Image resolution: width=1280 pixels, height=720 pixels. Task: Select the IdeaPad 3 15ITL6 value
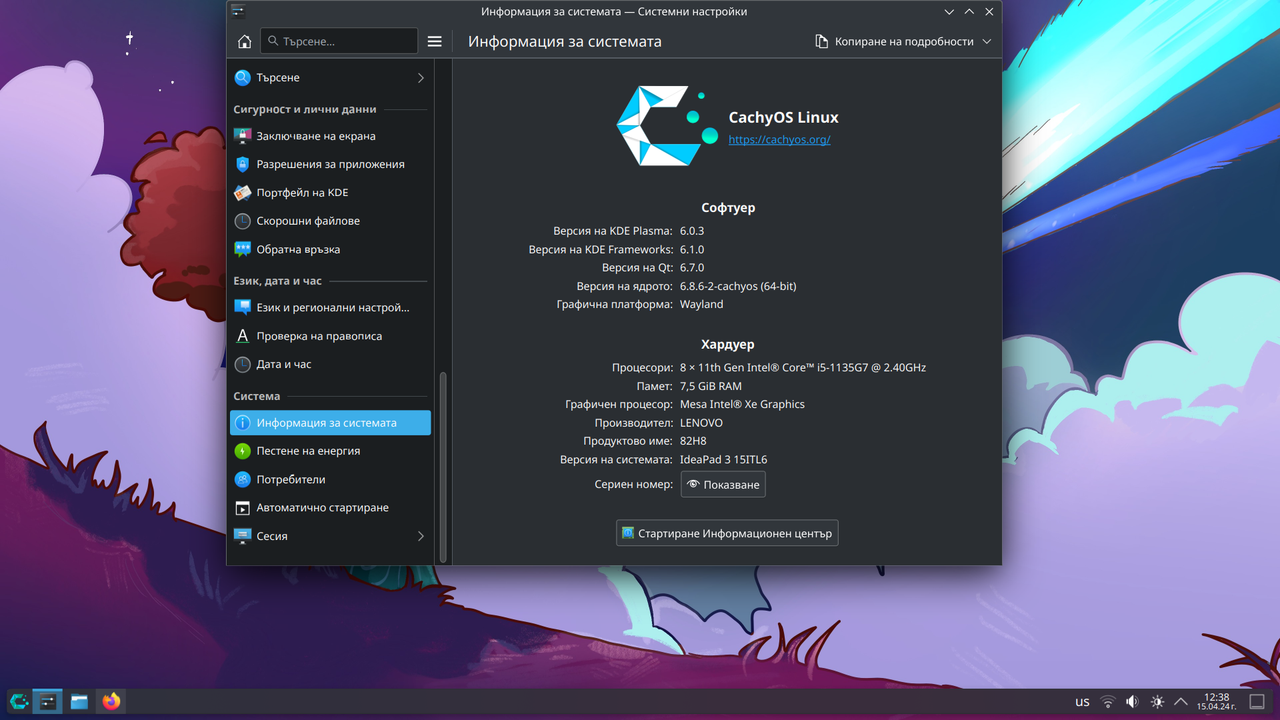point(723,460)
